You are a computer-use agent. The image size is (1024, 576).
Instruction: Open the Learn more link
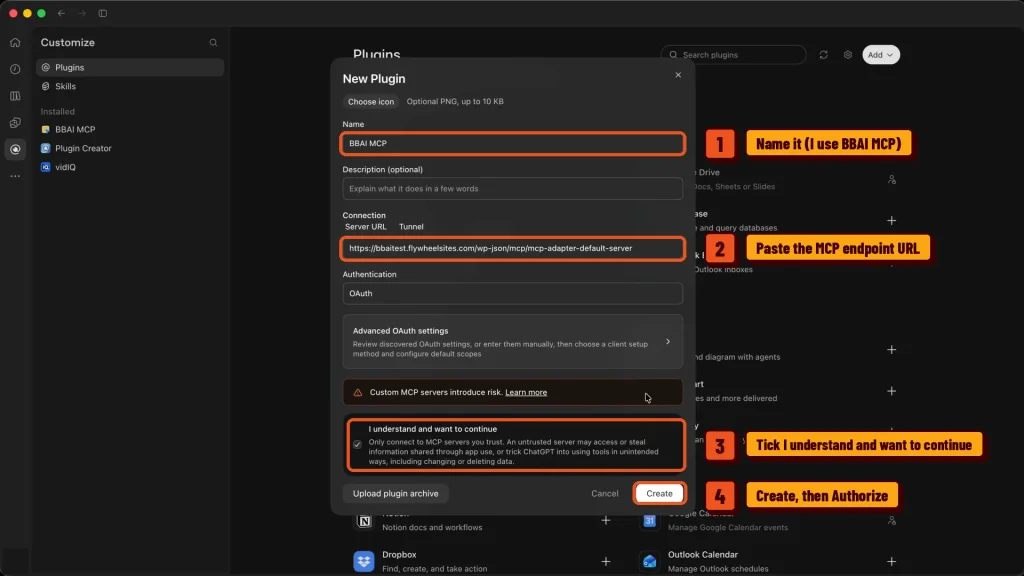tap(526, 392)
